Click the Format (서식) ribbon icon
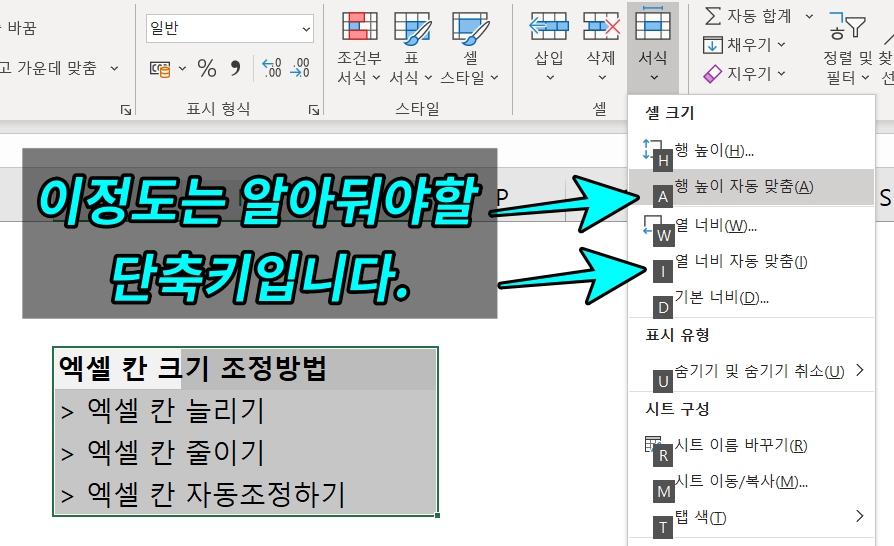 click(653, 24)
